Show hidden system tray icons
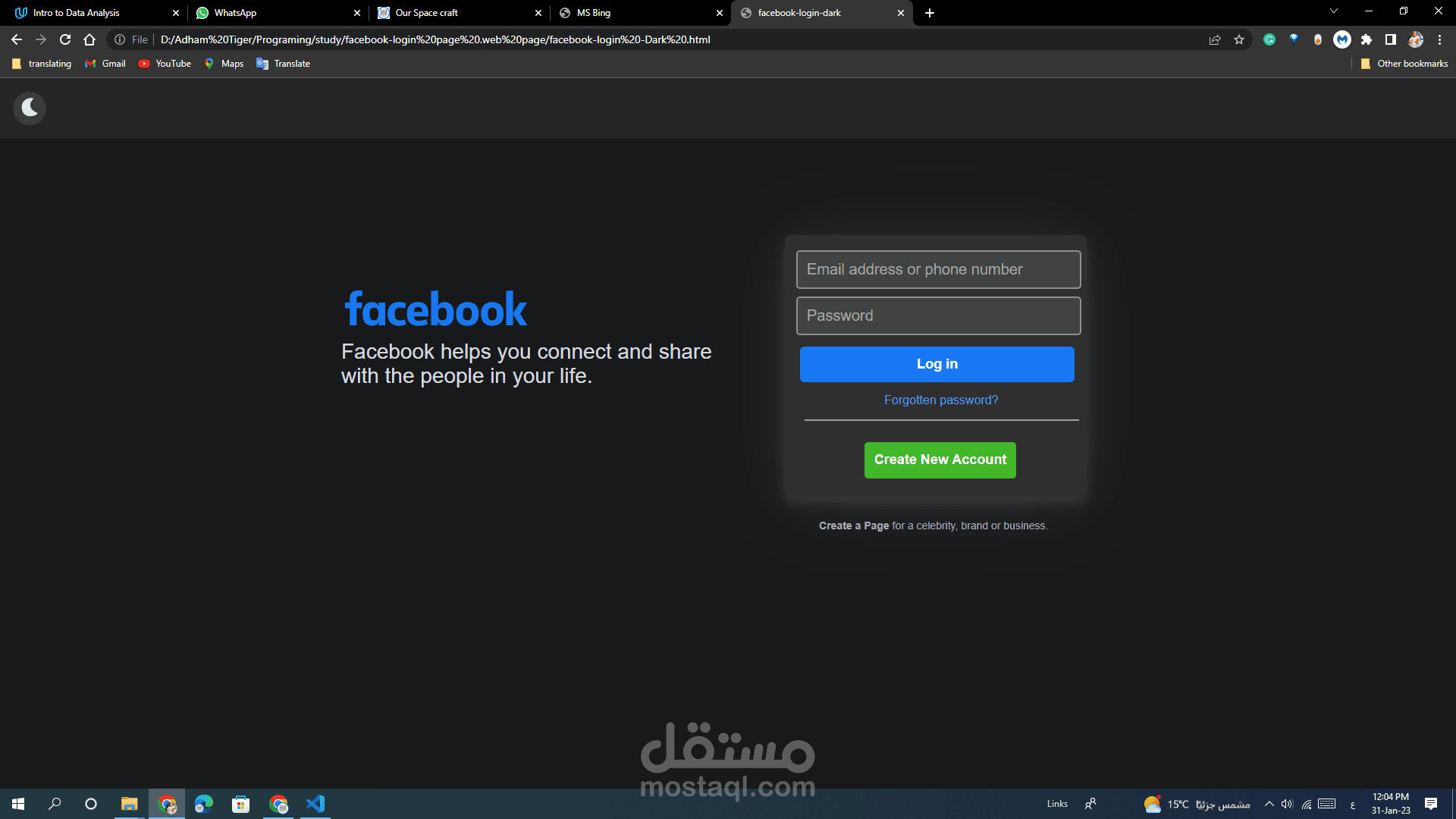The image size is (1456, 819). click(x=1269, y=804)
